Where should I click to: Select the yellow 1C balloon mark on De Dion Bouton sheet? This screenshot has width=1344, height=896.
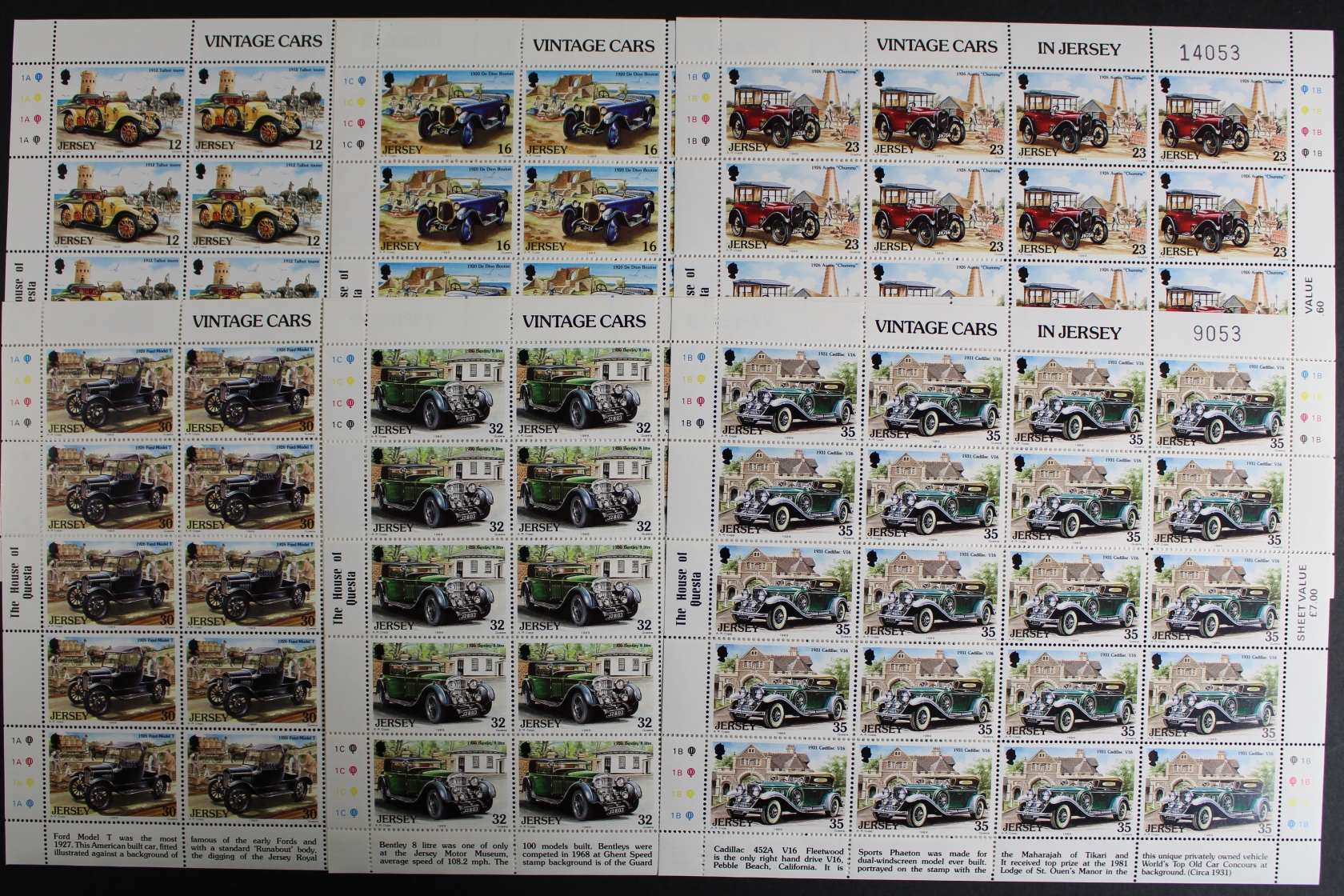tap(362, 102)
